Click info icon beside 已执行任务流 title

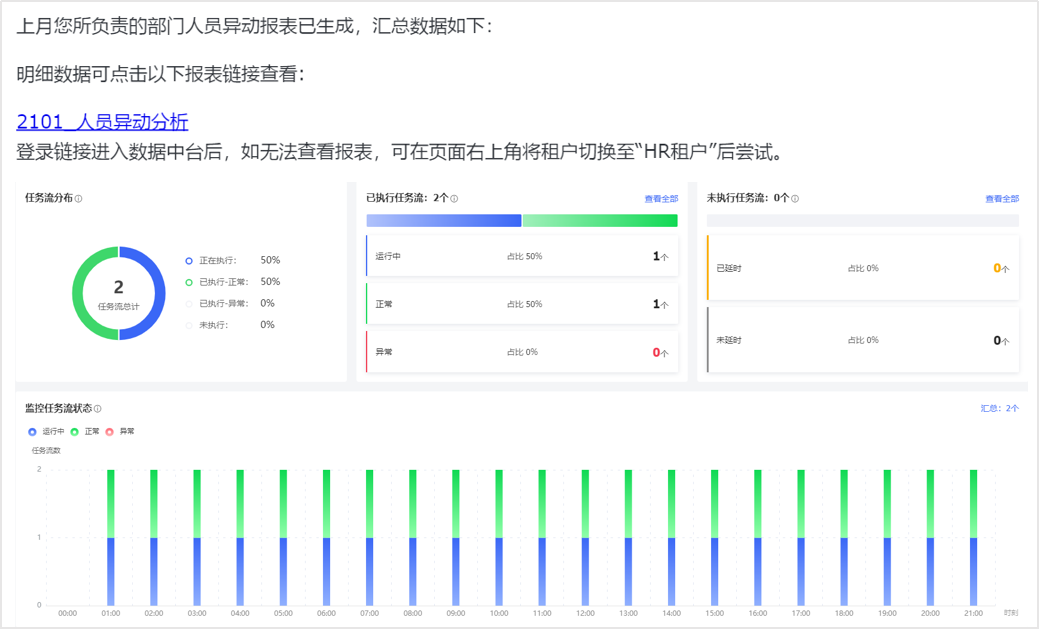(x=454, y=199)
